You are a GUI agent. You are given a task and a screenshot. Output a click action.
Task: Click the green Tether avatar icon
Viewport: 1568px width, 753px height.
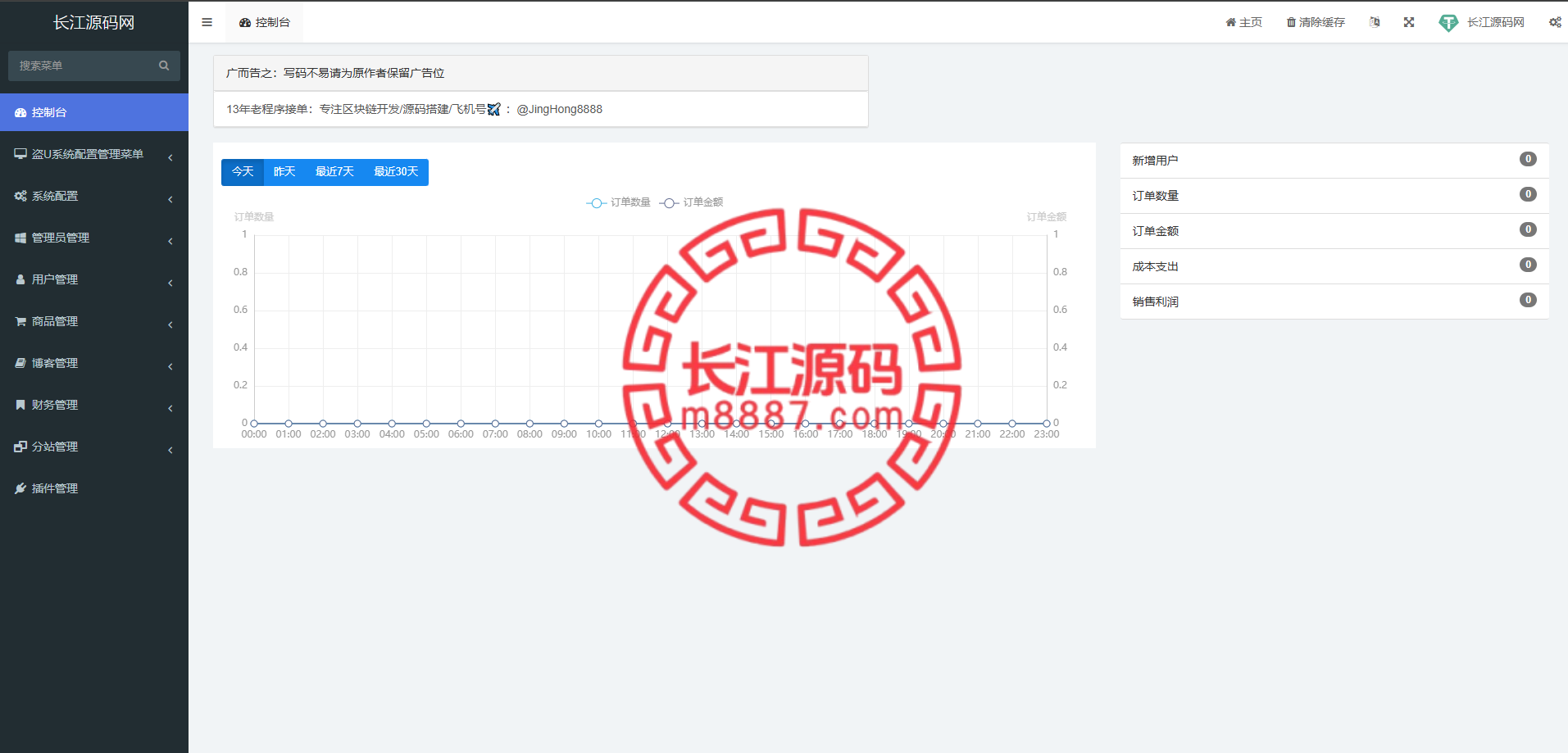[x=1448, y=23]
